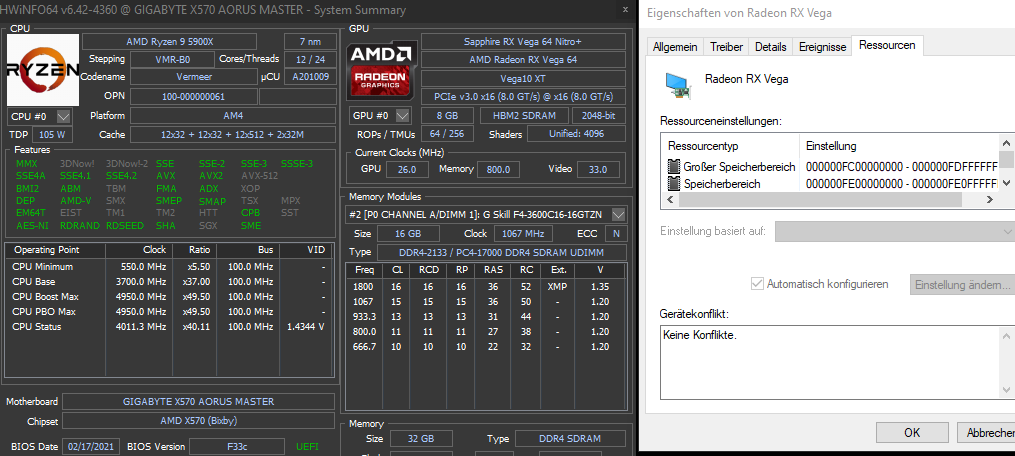Switch to the Treiber tab
1015x456 pixels.
pyautogui.click(x=726, y=47)
